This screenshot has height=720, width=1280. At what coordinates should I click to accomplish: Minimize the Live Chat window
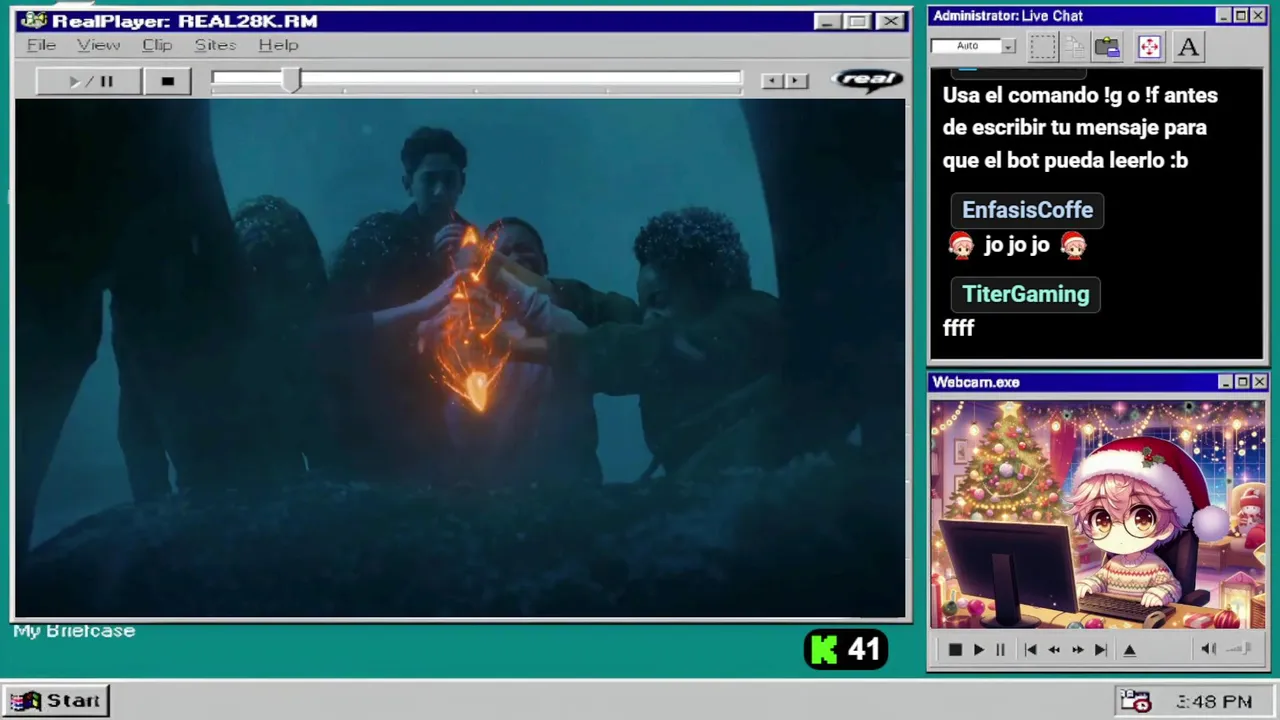(x=1224, y=15)
